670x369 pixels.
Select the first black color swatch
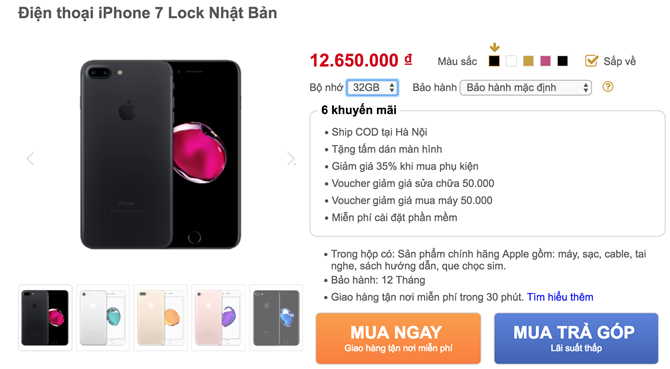coord(494,61)
